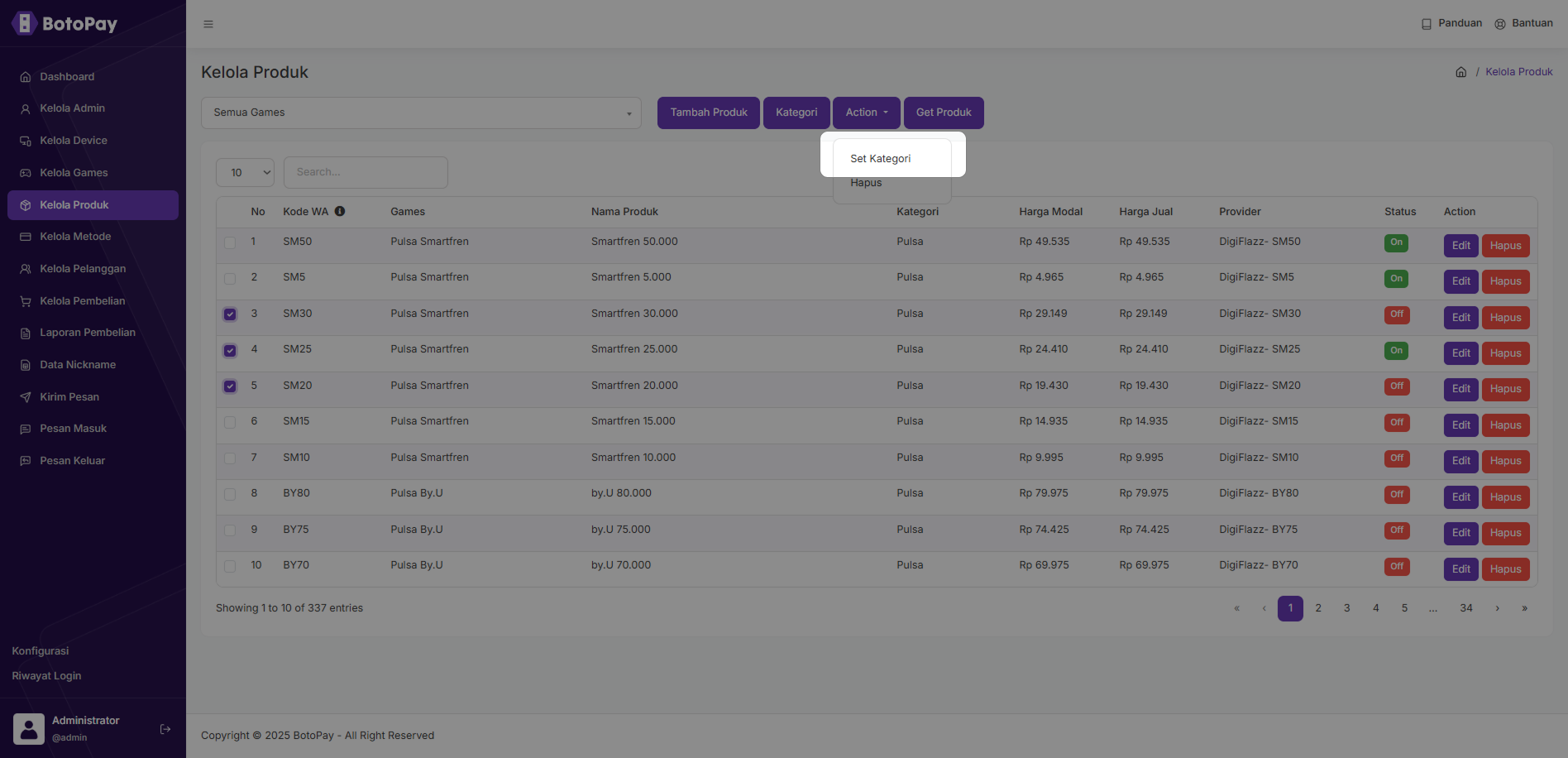Image resolution: width=1568 pixels, height=758 pixels.
Task: Click the BotoPay logo icon
Action: tap(25, 23)
